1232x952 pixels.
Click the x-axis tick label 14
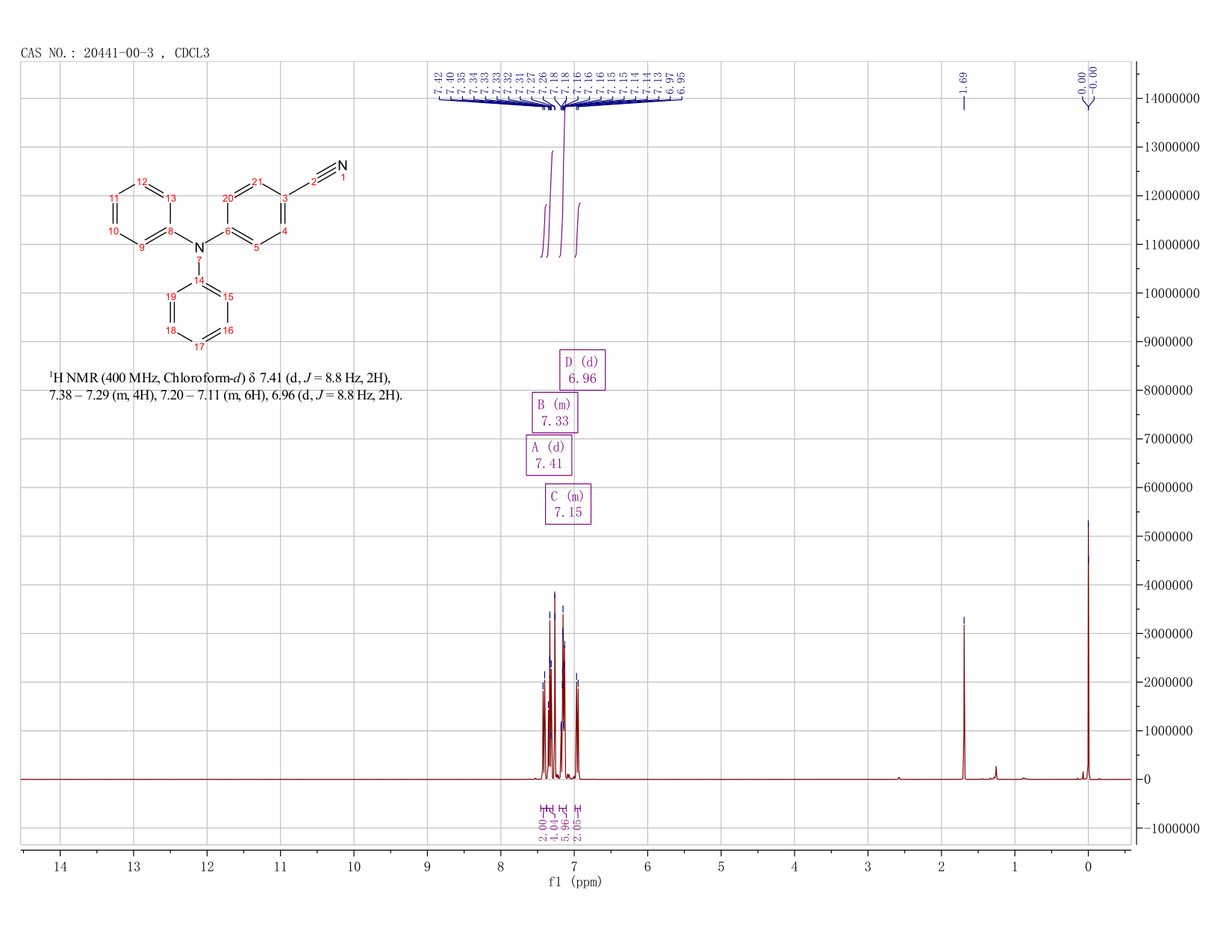[60, 867]
